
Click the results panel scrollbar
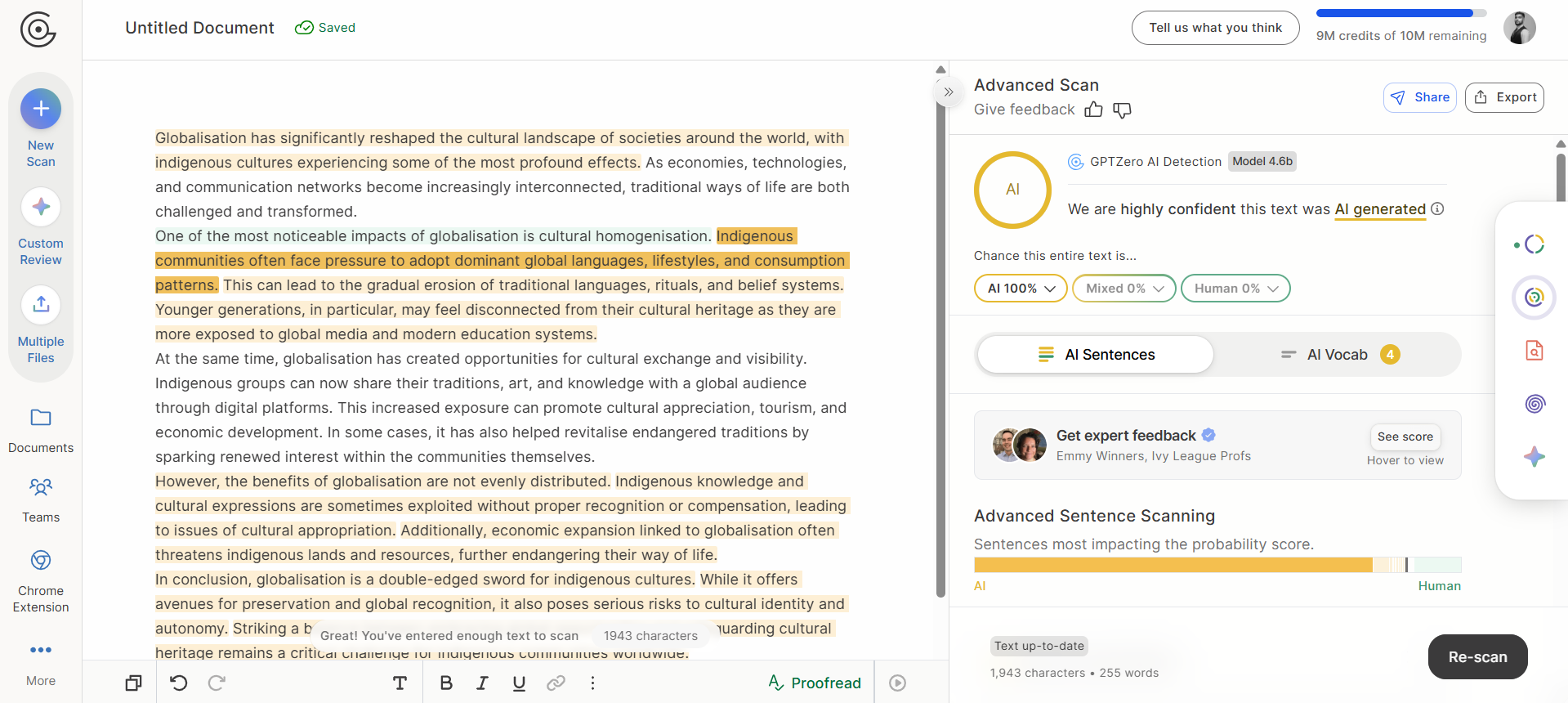point(1561,177)
